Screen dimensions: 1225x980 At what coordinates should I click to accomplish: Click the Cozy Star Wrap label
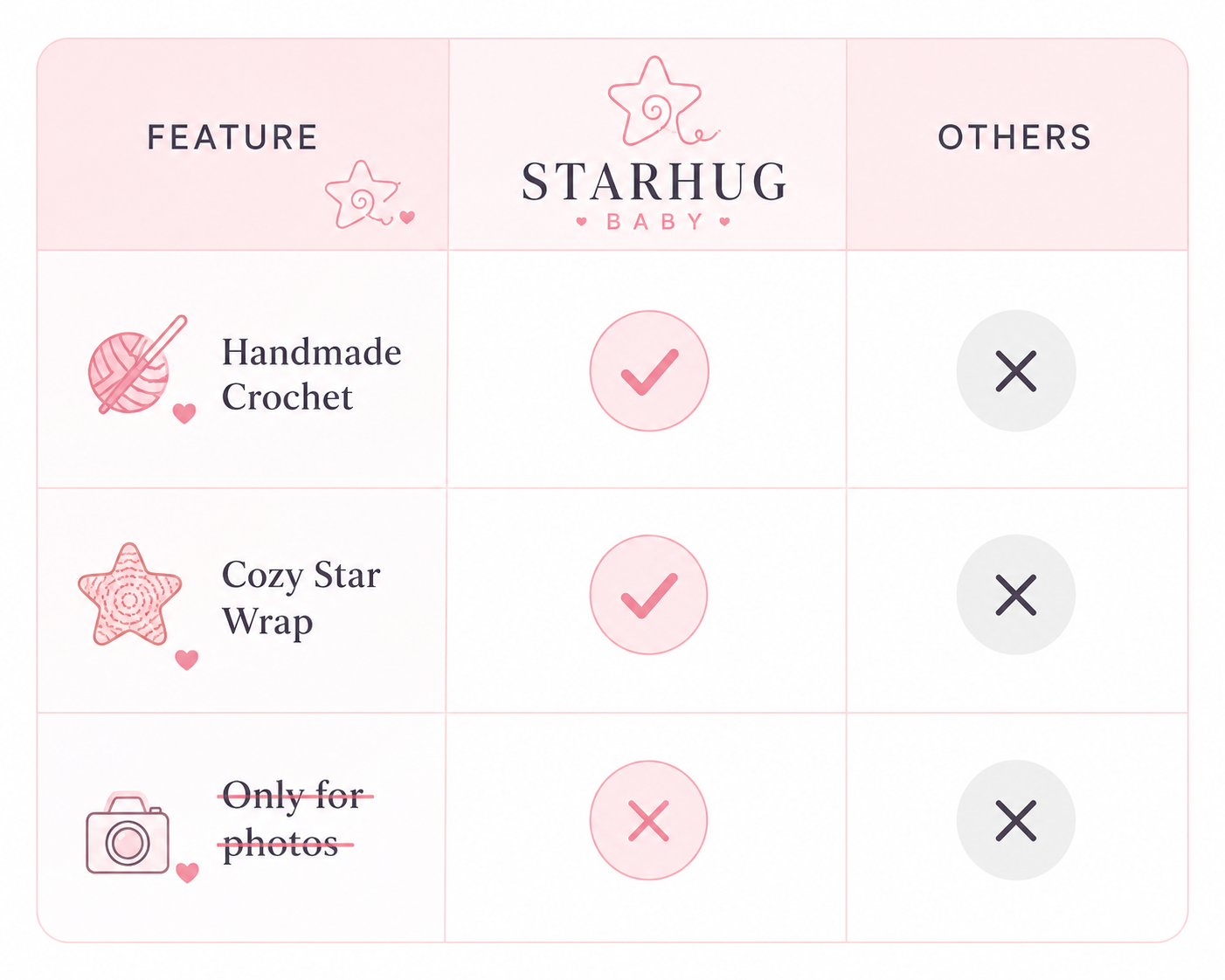[x=301, y=598]
